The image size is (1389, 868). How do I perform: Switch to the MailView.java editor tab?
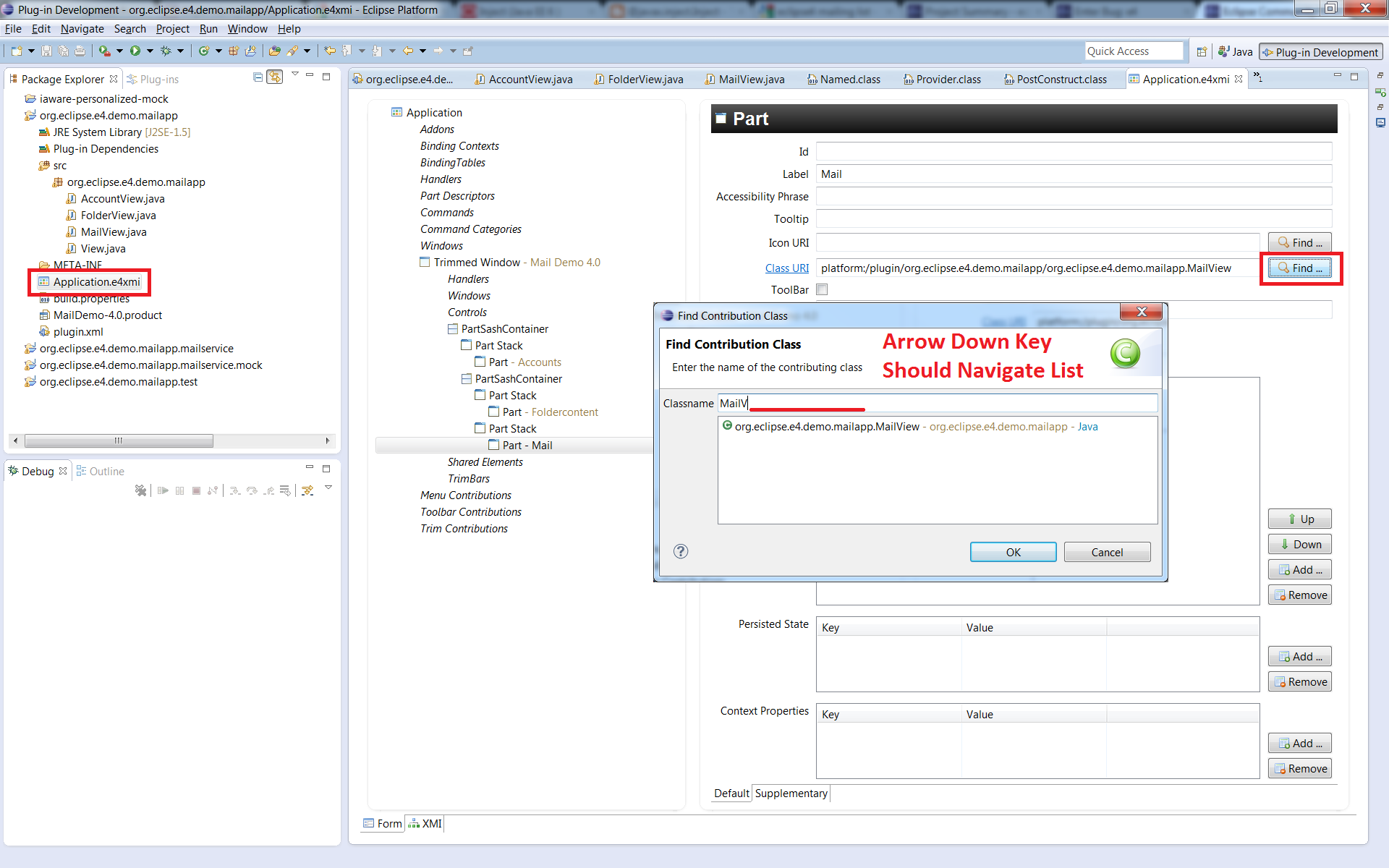745,79
